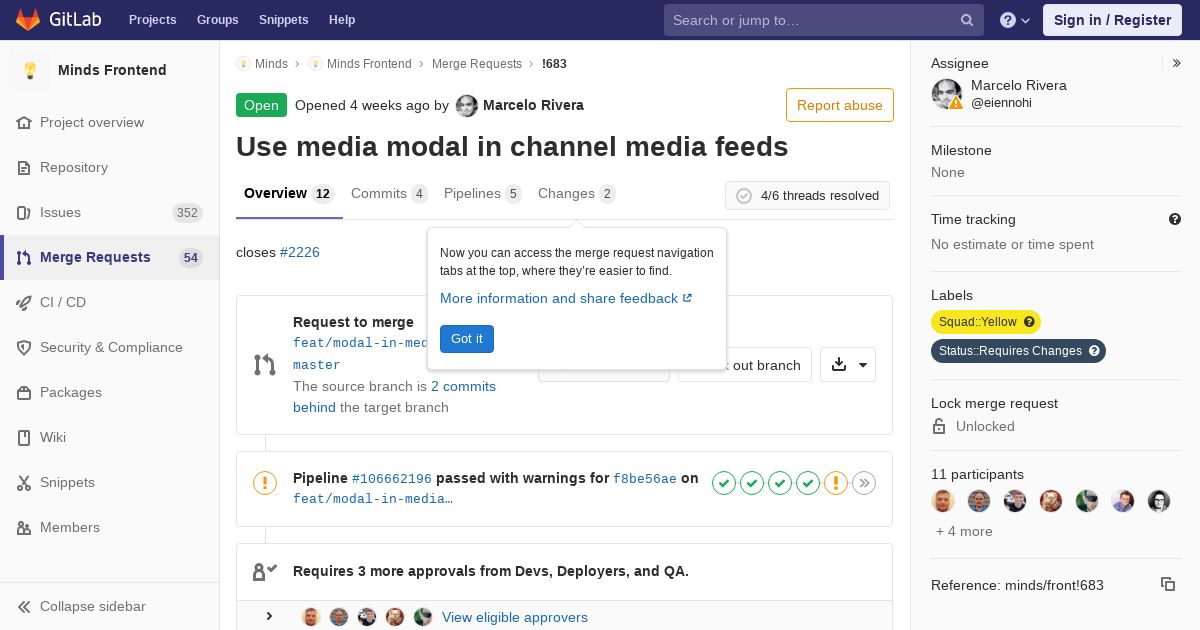Screen dimensions: 1200x630
Task: Click the orange warning pipeline stage icon
Action: 836,484
